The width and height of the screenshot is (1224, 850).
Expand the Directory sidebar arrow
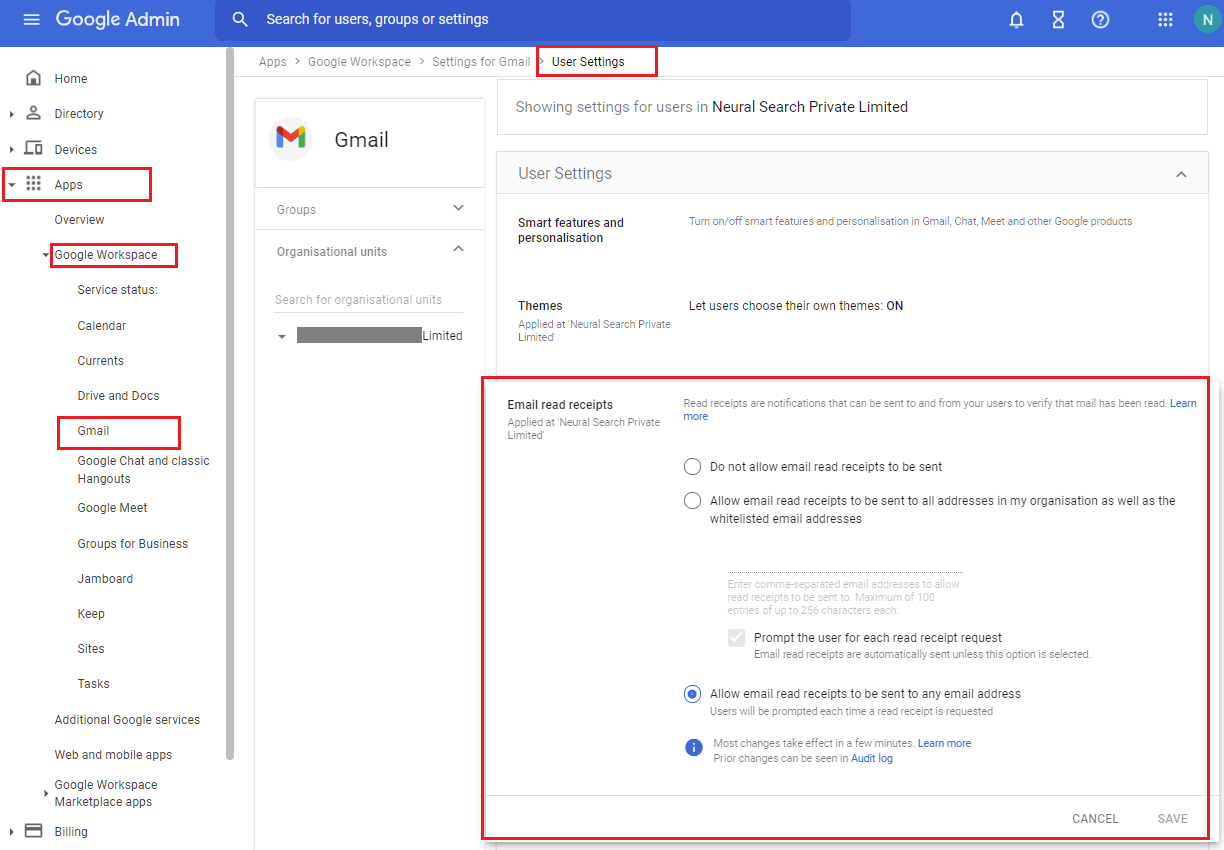(x=11, y=114)
